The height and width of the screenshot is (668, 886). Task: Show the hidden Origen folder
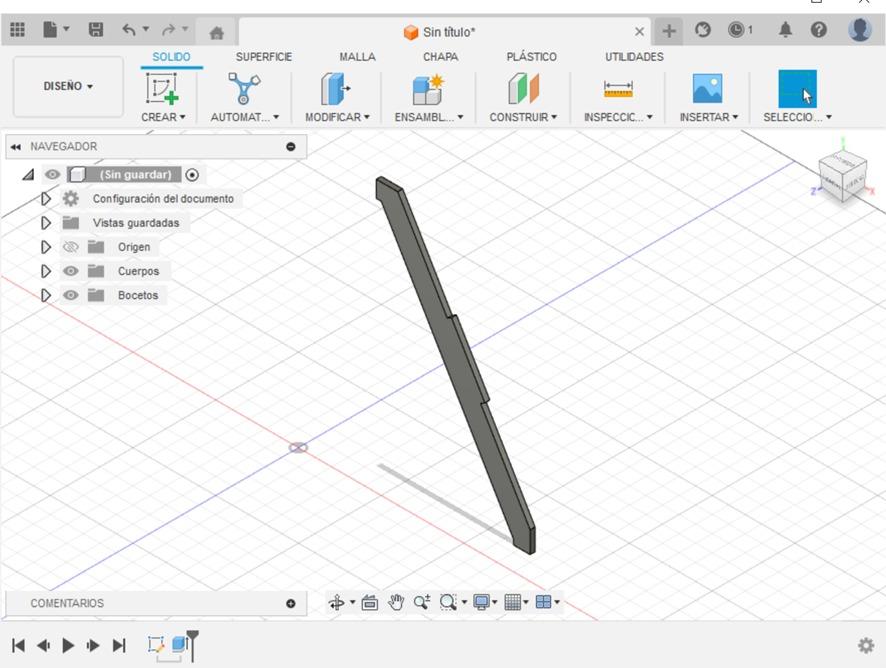(71, 247)
